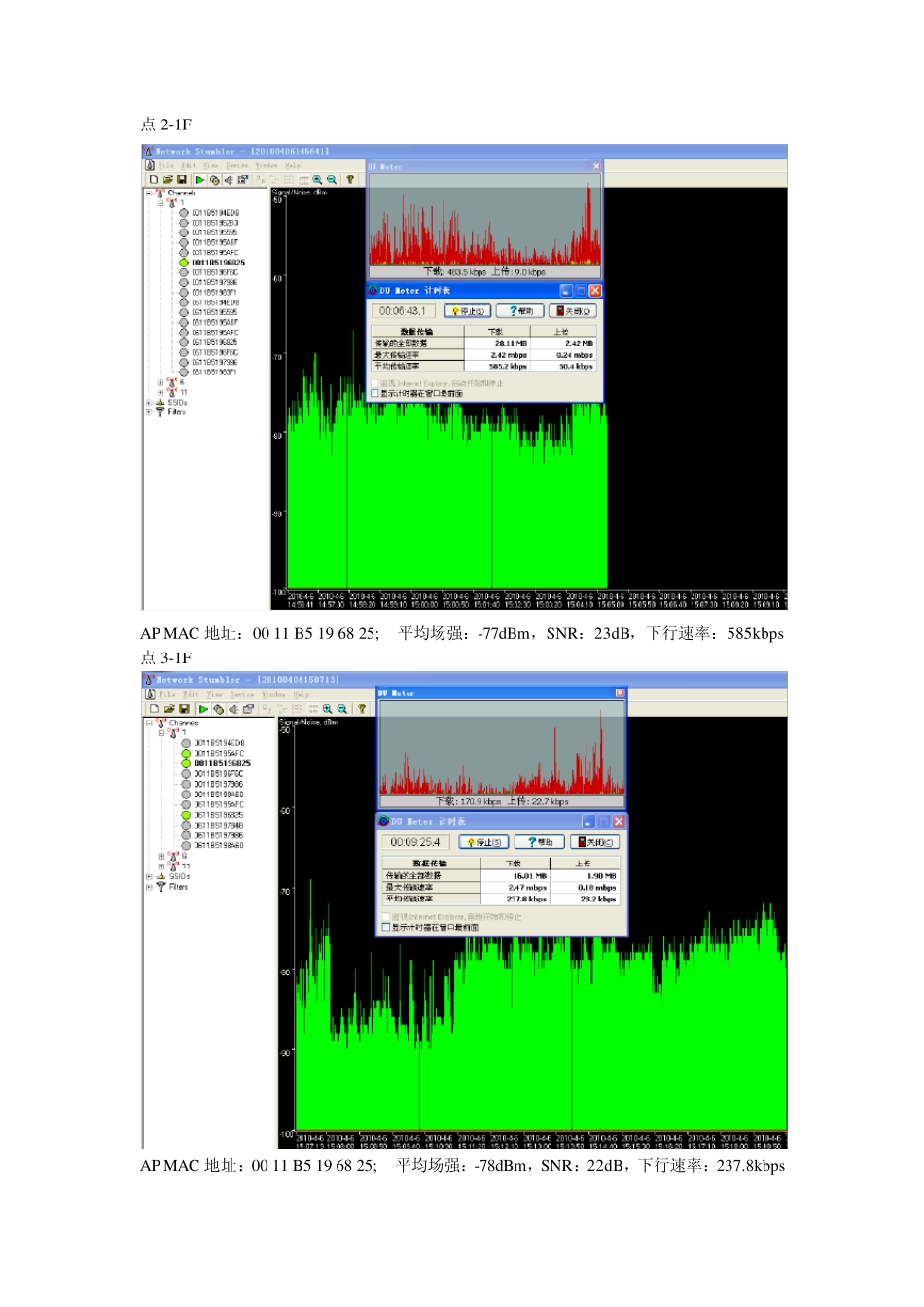924x1307 pixels.
Task: Click Zoom In magnifier in the 20100406145641 toolbar
Action: [318, 180]
